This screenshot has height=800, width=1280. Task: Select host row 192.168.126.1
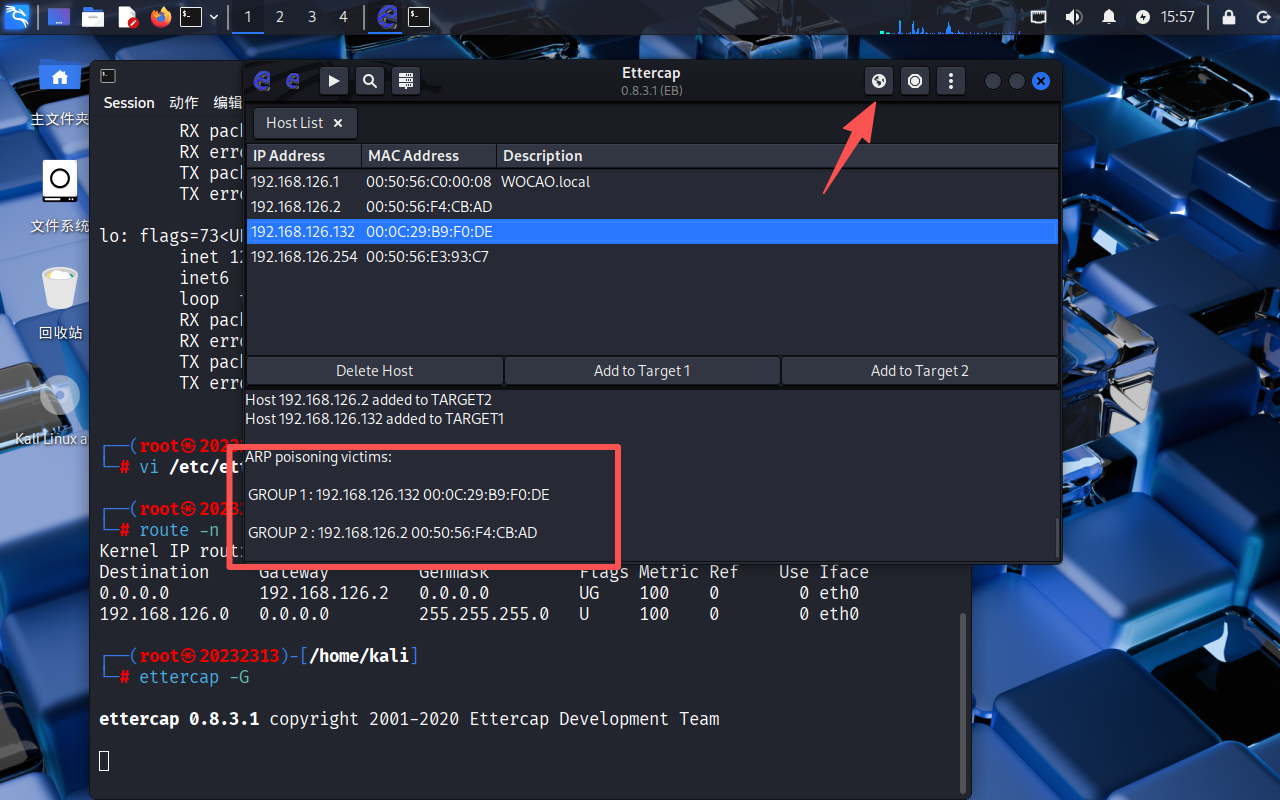pyautogui.click(x=652, y=182)
